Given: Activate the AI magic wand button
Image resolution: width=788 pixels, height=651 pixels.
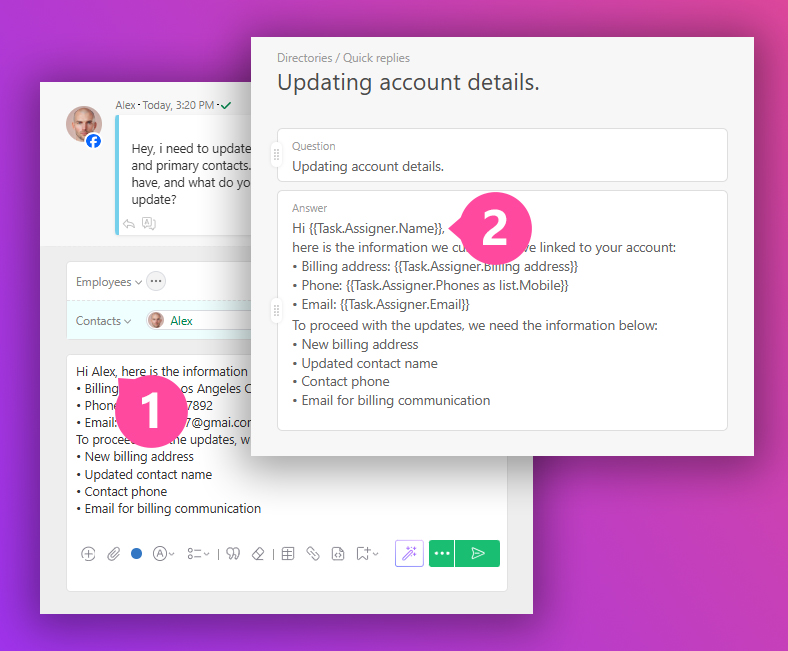Looking at the screenshot, I should (x=409, y=553).
